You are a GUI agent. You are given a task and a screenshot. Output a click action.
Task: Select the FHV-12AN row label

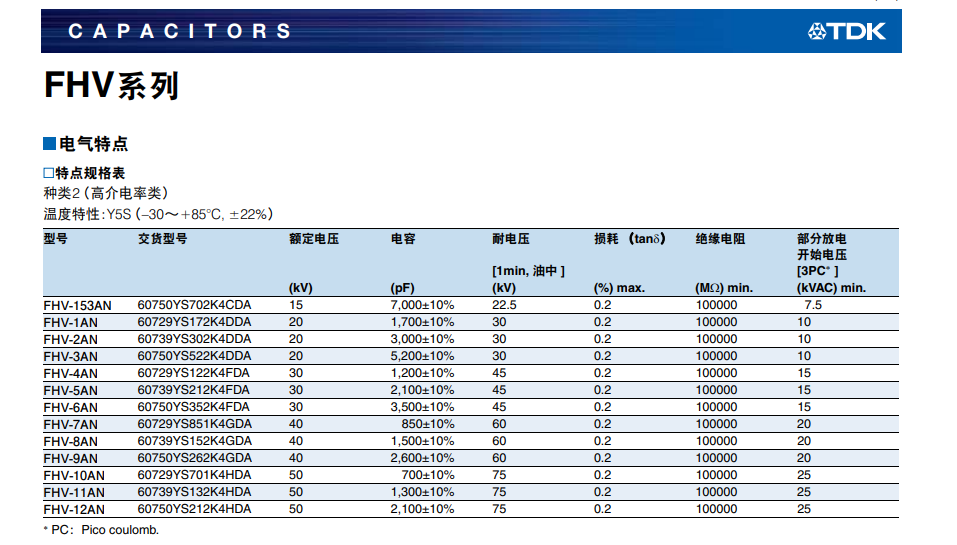[x=74, y=509]
